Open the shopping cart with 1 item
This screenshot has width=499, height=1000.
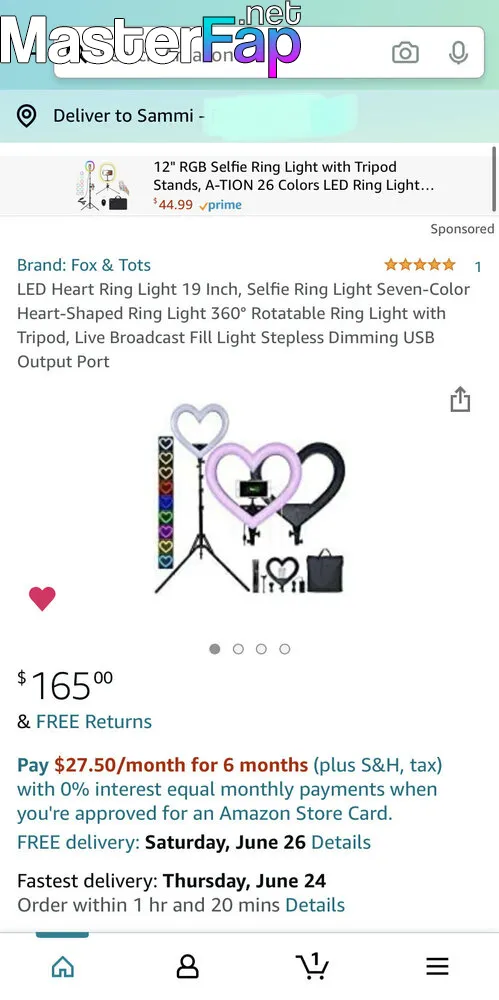pos(313,966)
